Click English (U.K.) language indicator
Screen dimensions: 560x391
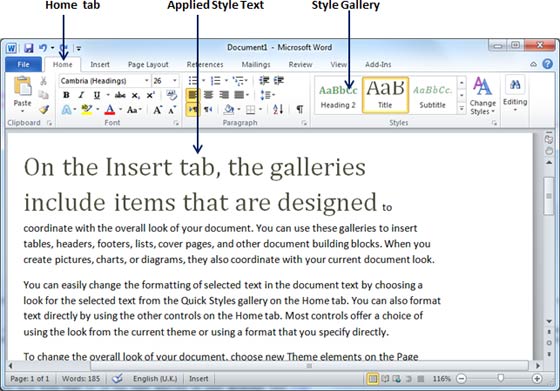point(155,379)
